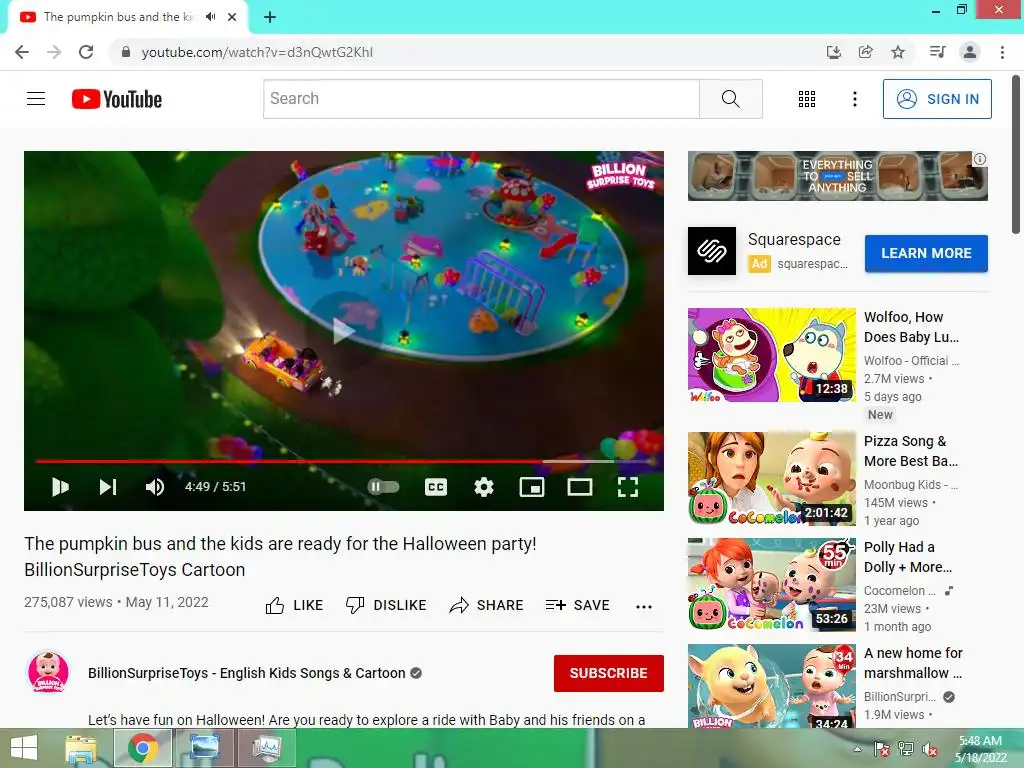Click the address bar URL
Screen dimensions: 1024x768
(257, 52)
